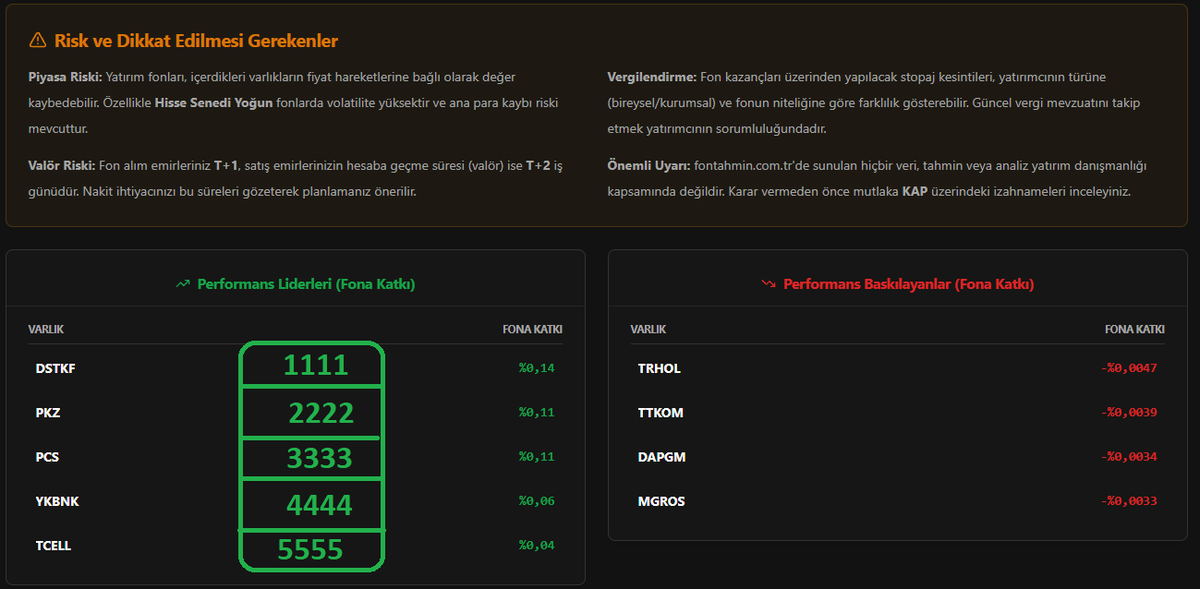Click the "Performans Liderleri (Fona Katkı)" title

(x=306, y=284)
